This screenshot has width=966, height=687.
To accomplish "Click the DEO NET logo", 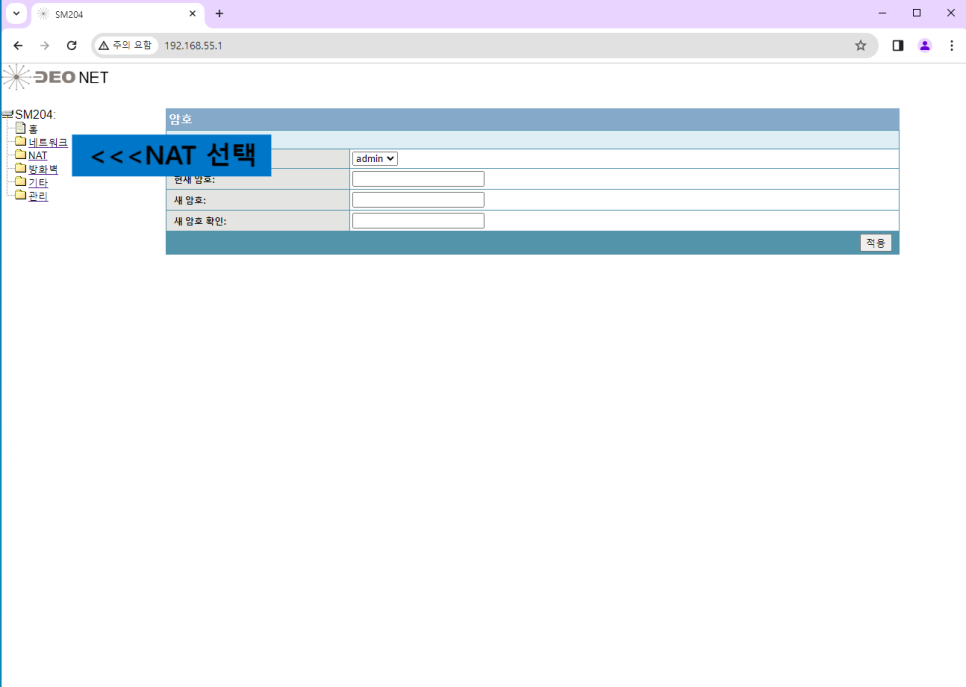I will point(55,78).
